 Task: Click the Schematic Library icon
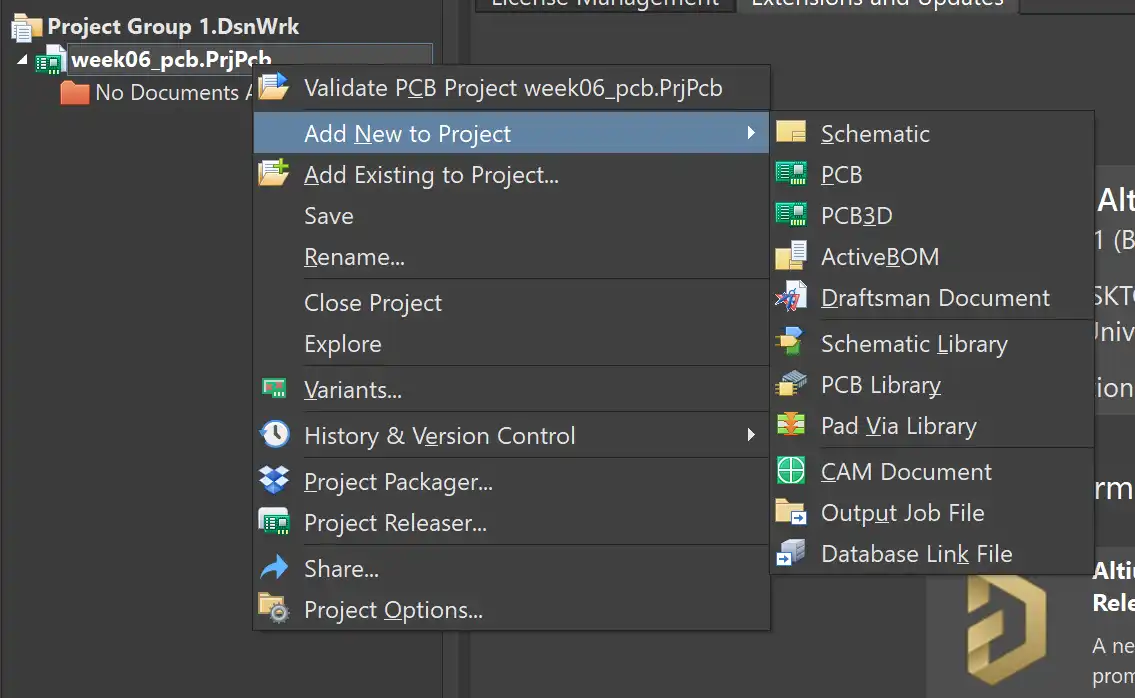click(791, 343)
